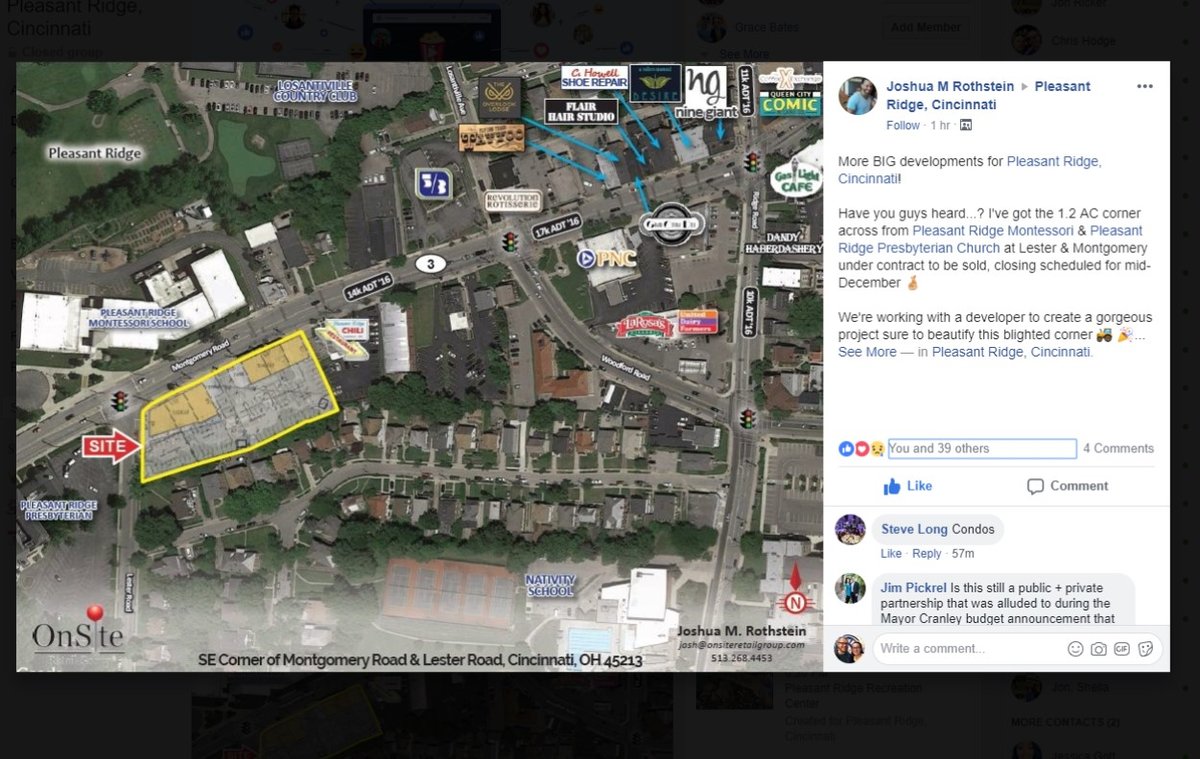Click the red Love reaction icon
The width and height of the screenshot is (1200, 759).
pyautogui.click(x=861, y=449)
